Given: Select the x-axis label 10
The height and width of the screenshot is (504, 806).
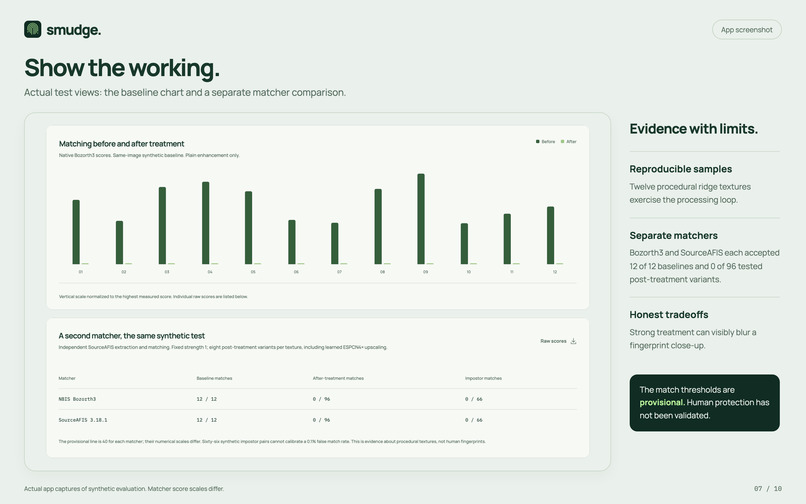Looking at the screenshot, I should [x=468, y=272].
